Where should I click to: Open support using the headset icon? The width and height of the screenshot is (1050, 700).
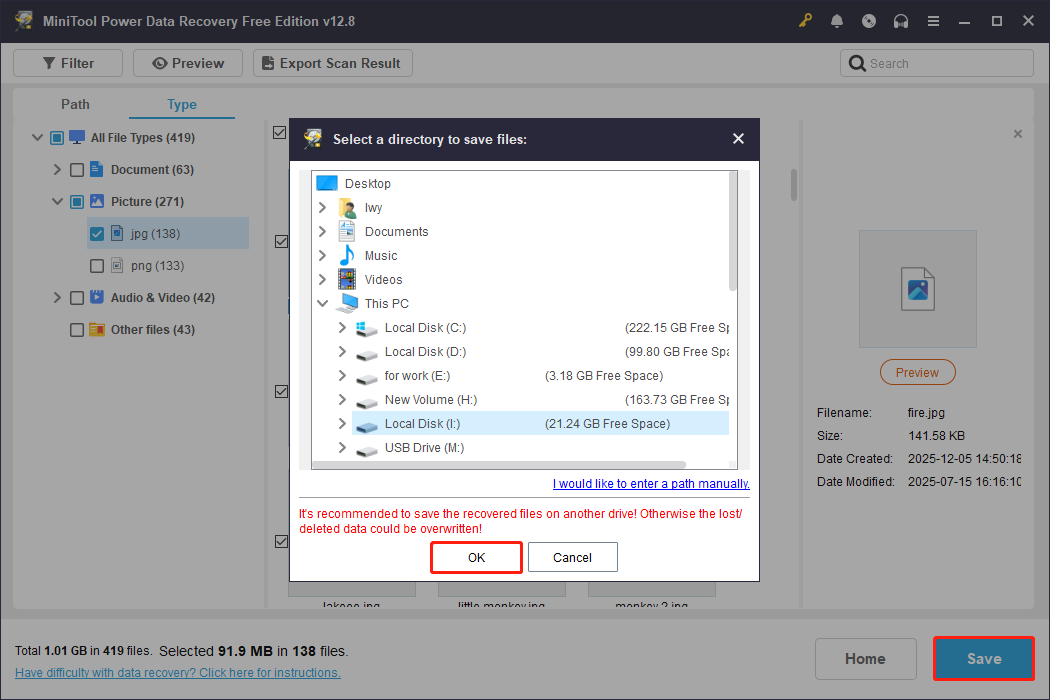point(901,20)
